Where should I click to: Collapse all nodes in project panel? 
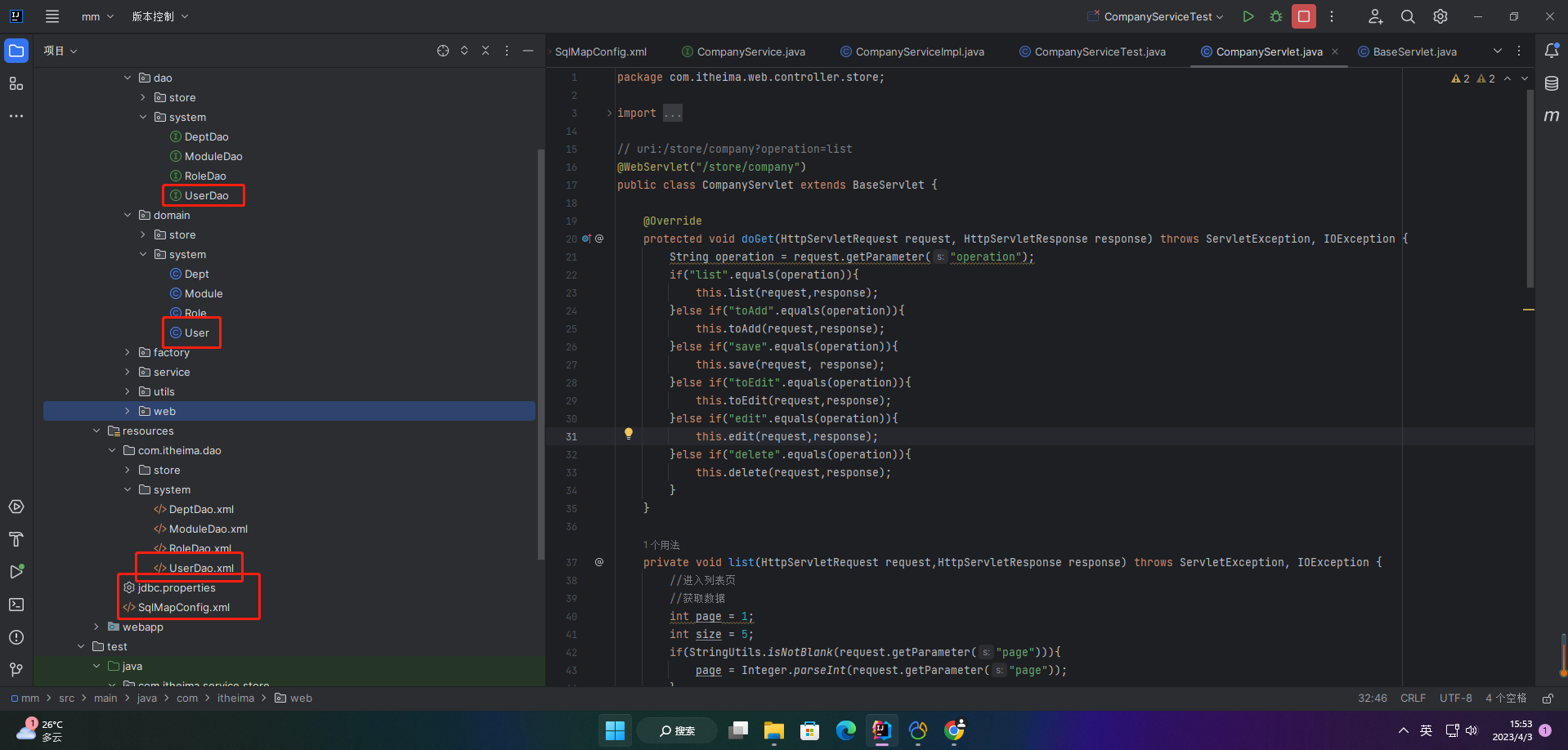click(486, 51)
